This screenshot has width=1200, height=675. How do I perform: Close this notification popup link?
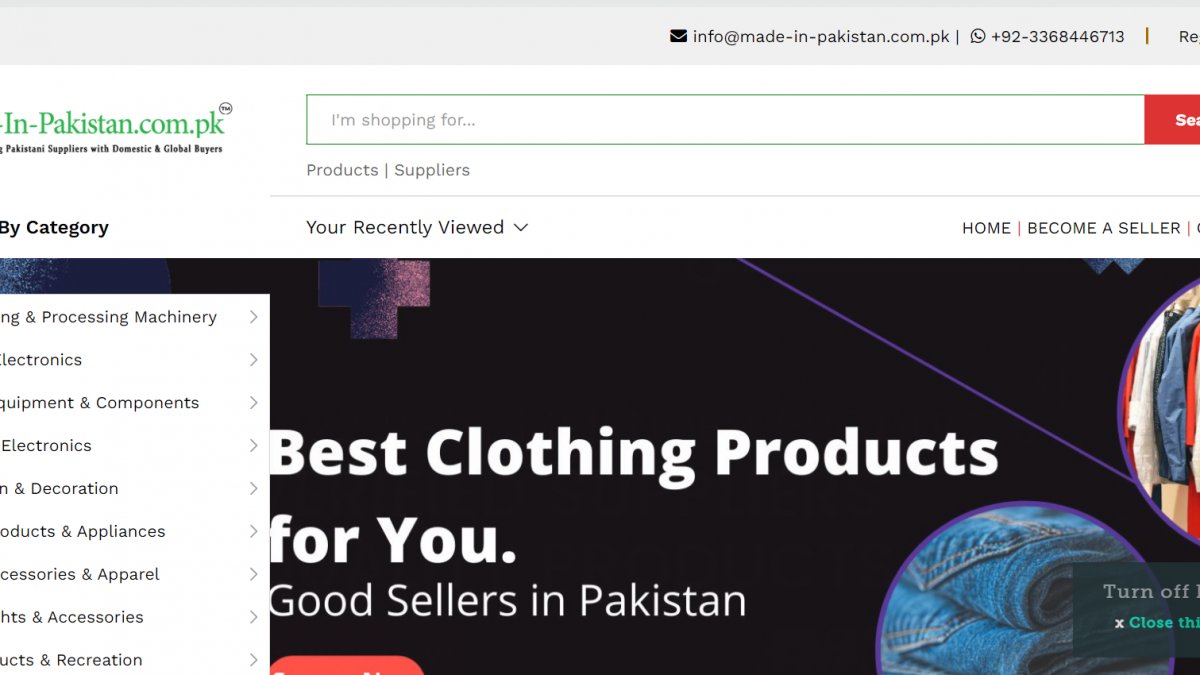1163,622
